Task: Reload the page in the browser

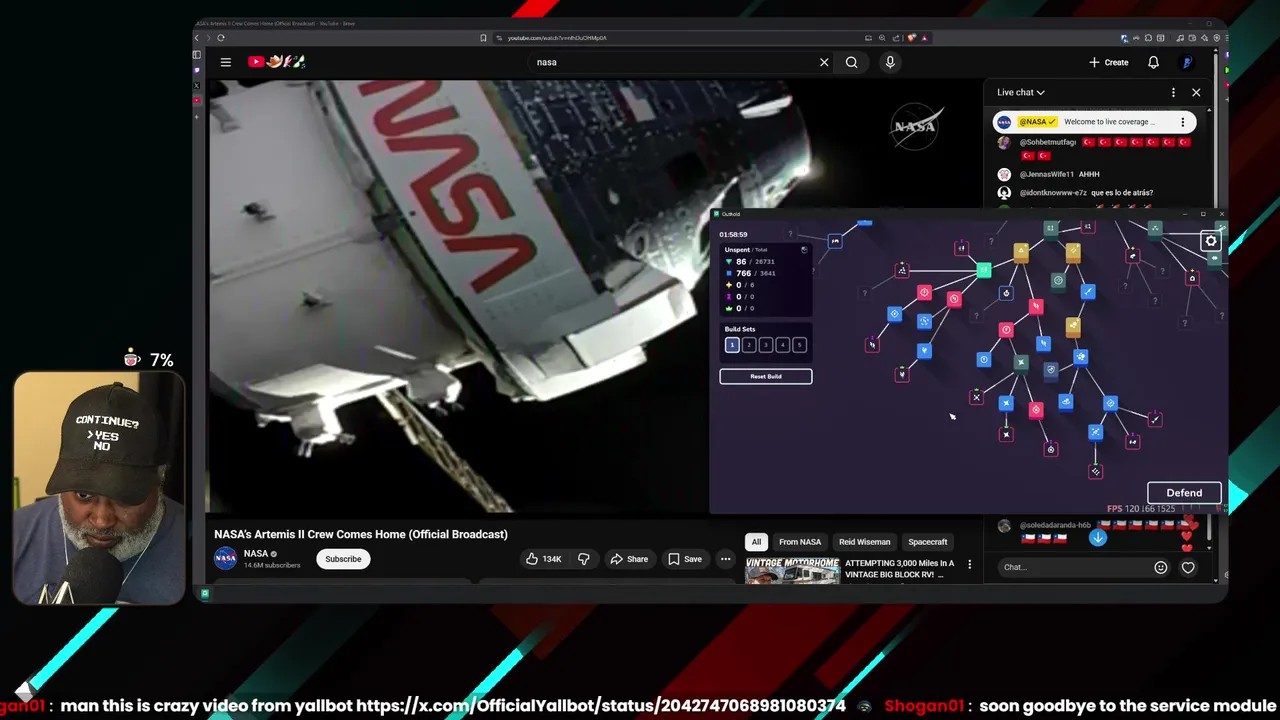Action: coord(221,38)
